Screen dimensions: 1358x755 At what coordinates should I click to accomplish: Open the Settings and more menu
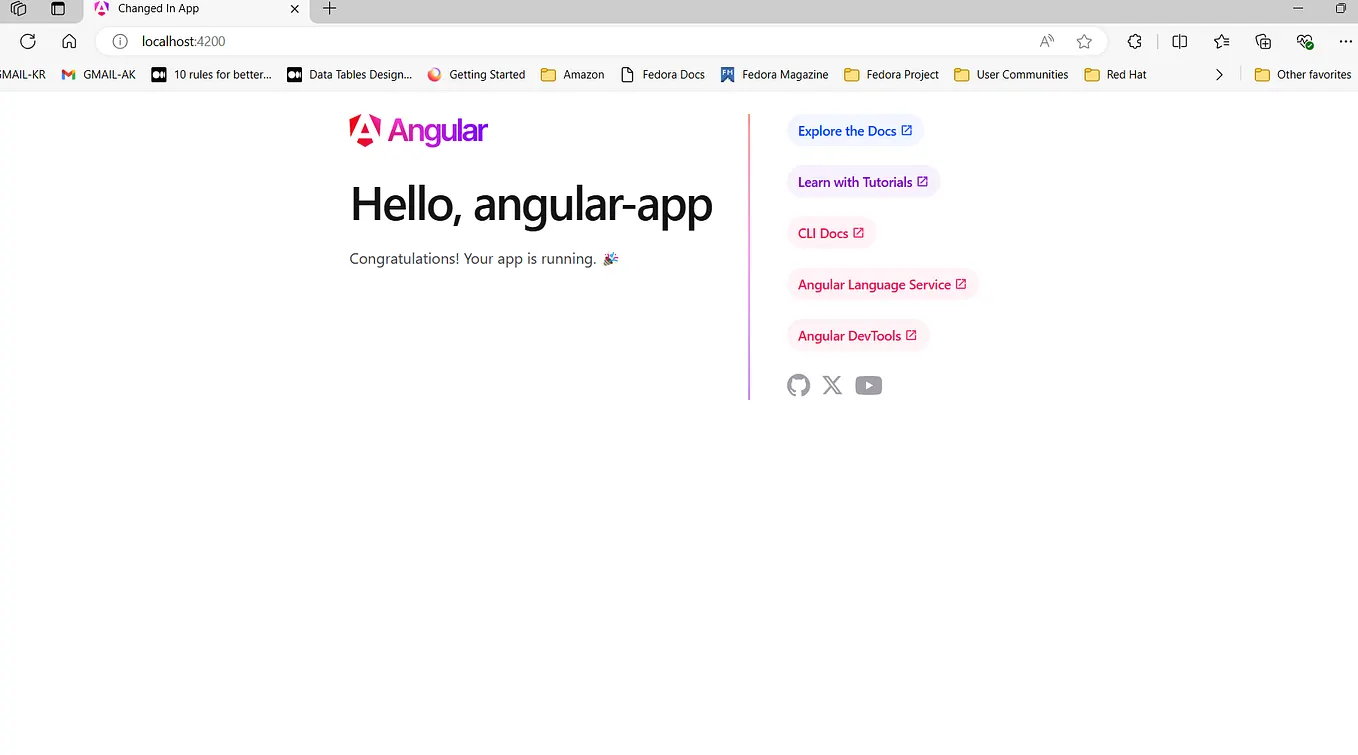(1345, 41)
